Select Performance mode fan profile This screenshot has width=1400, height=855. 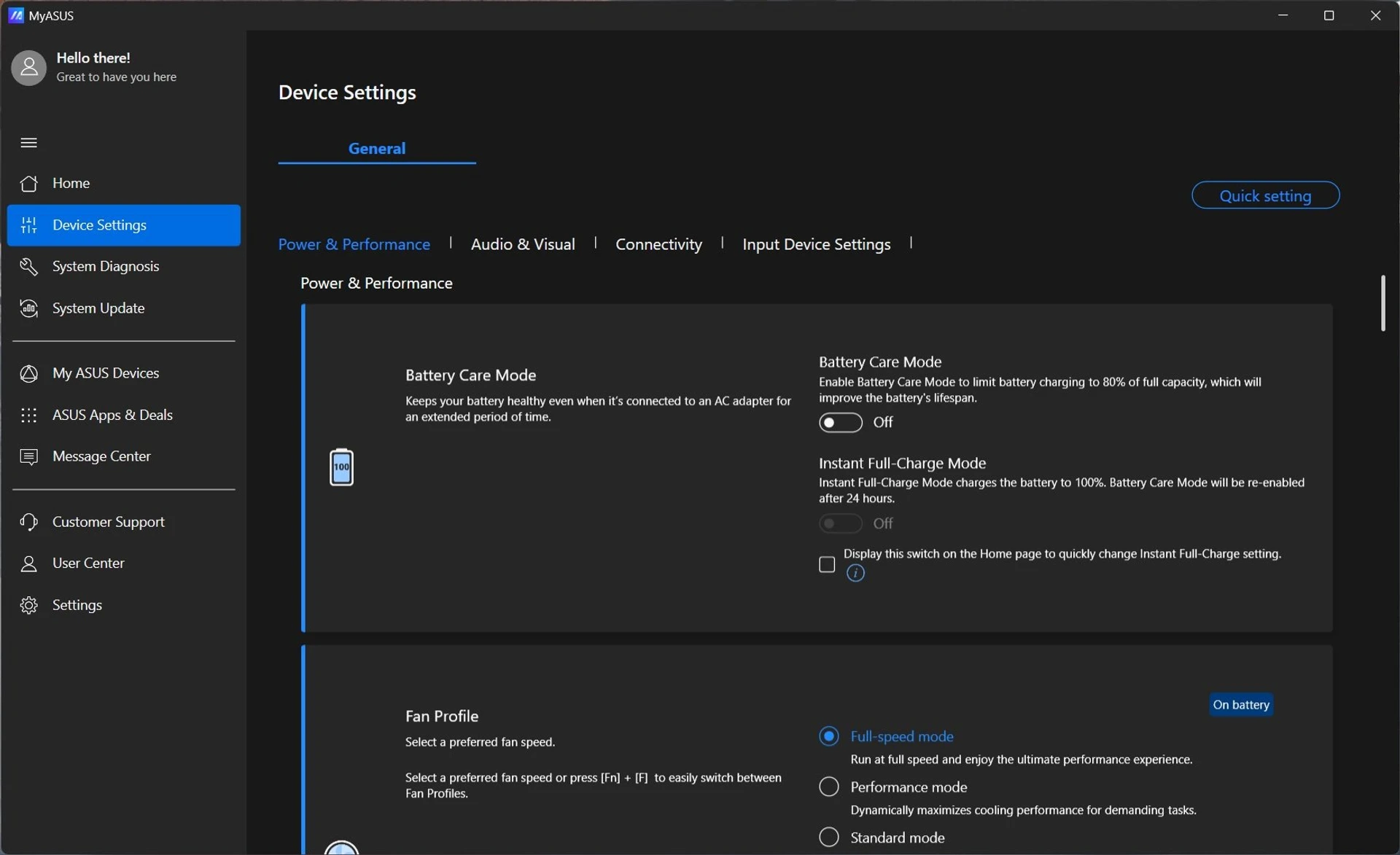pyautogui.click(x=829, y=786)
